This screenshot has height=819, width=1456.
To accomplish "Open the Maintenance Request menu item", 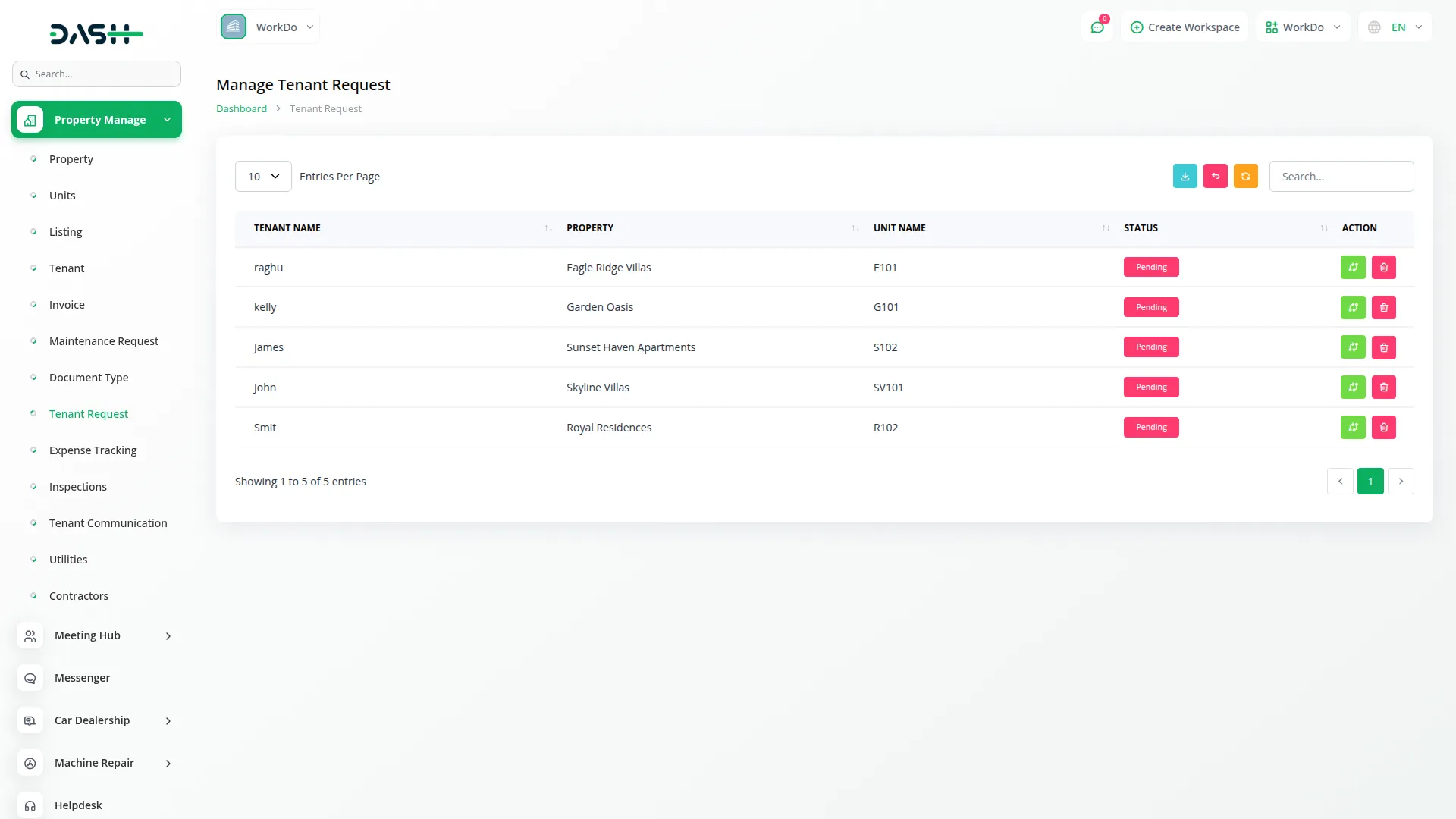I will tap(104, 341).
